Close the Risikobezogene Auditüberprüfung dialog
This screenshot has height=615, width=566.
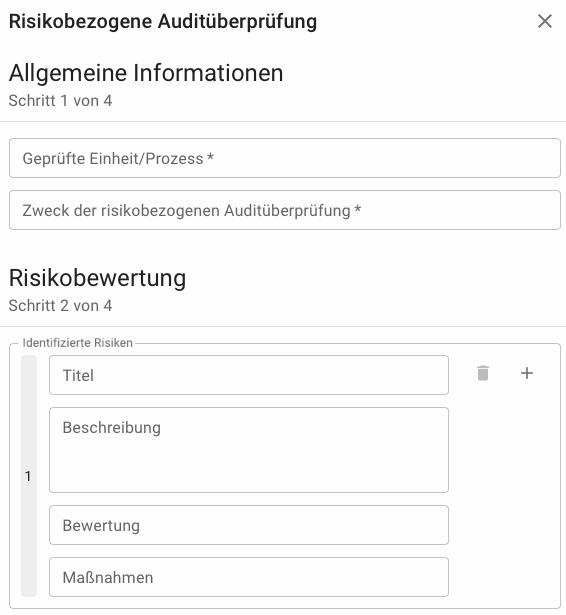click(x=545, y=21)
